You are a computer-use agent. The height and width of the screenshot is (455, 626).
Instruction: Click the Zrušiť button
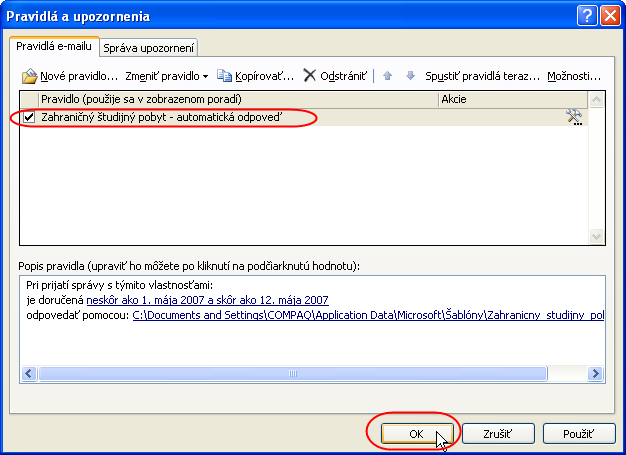498,434
